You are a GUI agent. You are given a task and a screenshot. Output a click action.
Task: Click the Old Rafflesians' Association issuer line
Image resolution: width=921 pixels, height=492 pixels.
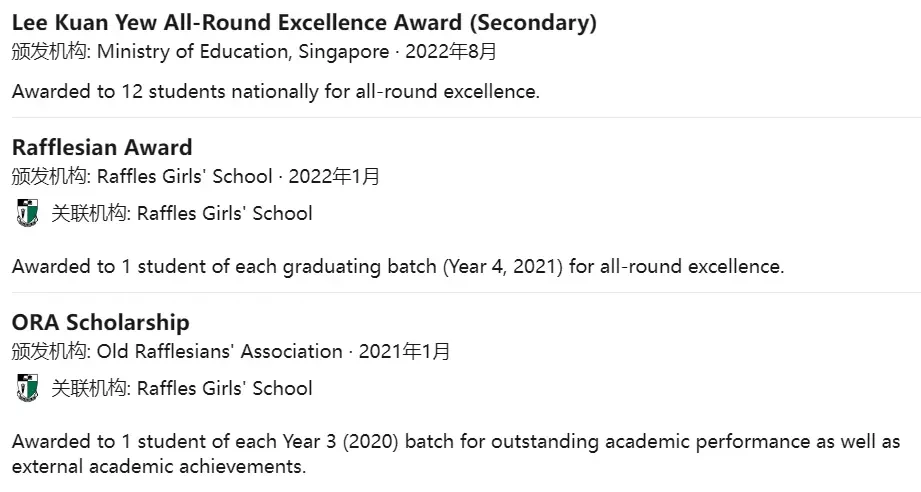point(231,351)
